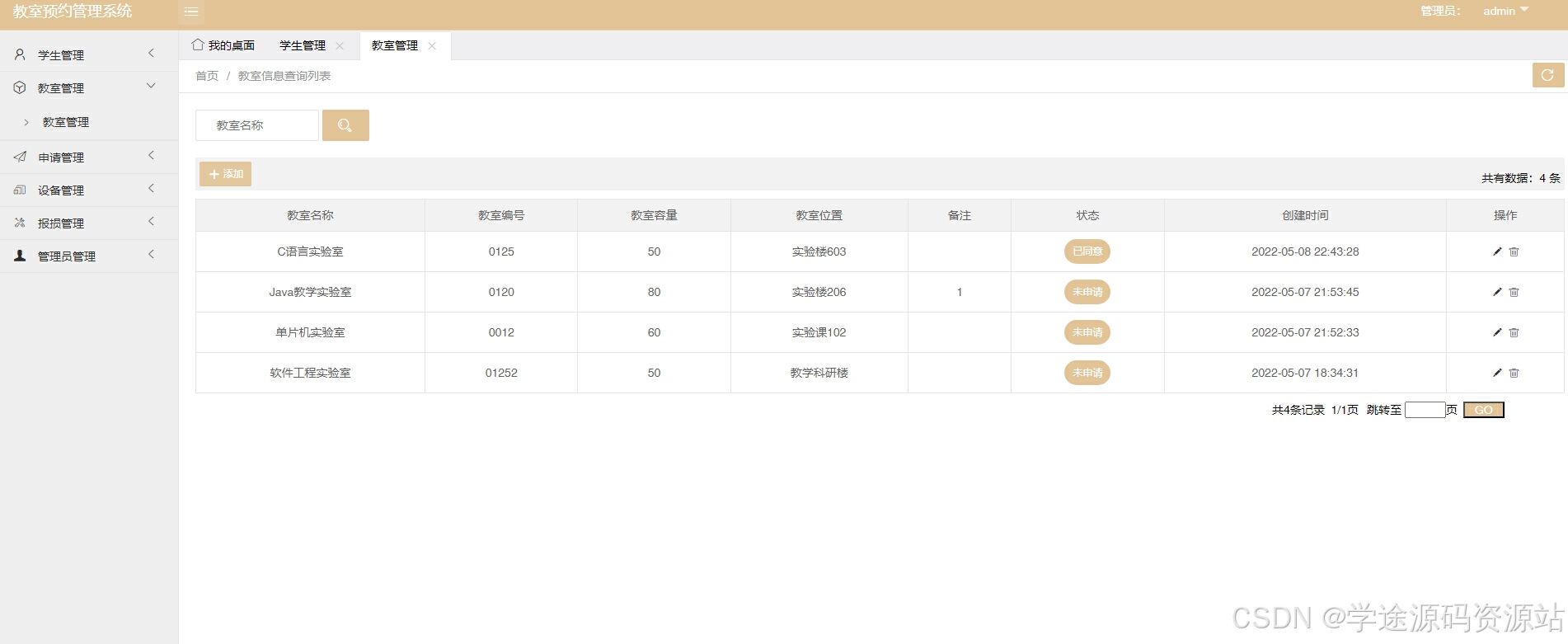Click the 已同意 status badge

click(1087, 251)
